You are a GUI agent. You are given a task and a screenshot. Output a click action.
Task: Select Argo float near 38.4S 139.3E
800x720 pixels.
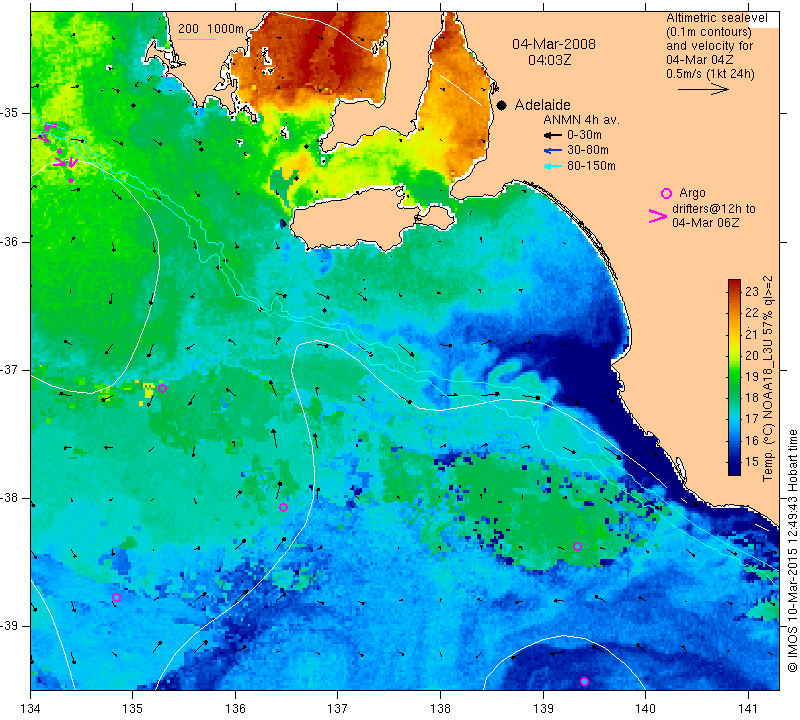[x=578, y=547]
